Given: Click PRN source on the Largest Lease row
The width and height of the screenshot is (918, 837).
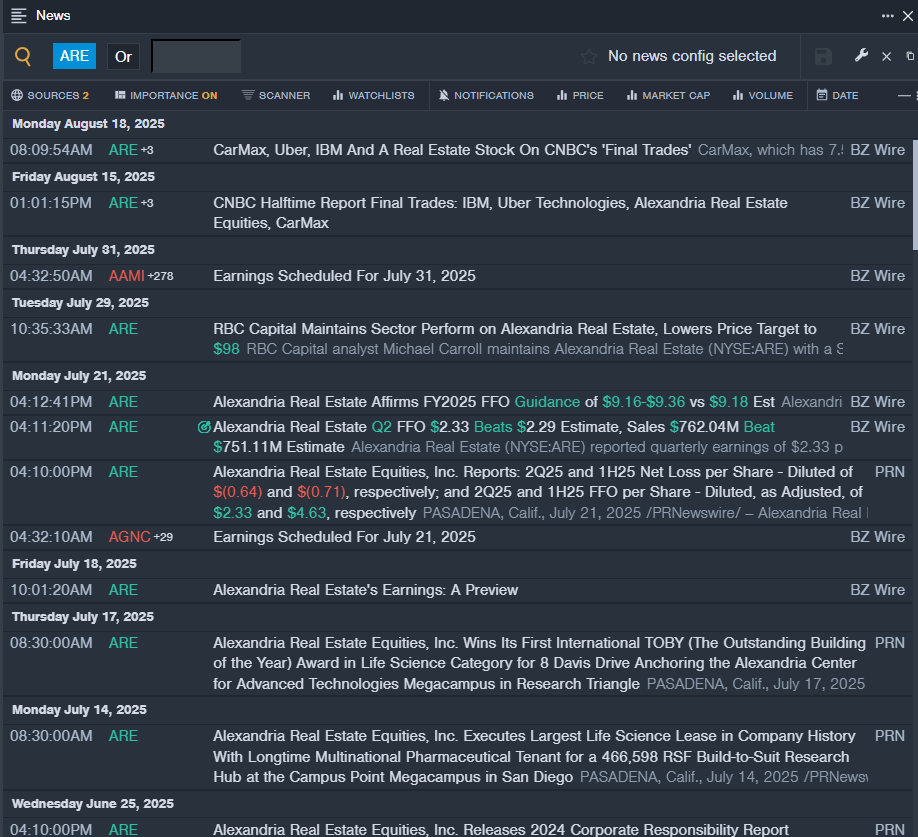Looking at the screenshot, I should coord(890,736).
